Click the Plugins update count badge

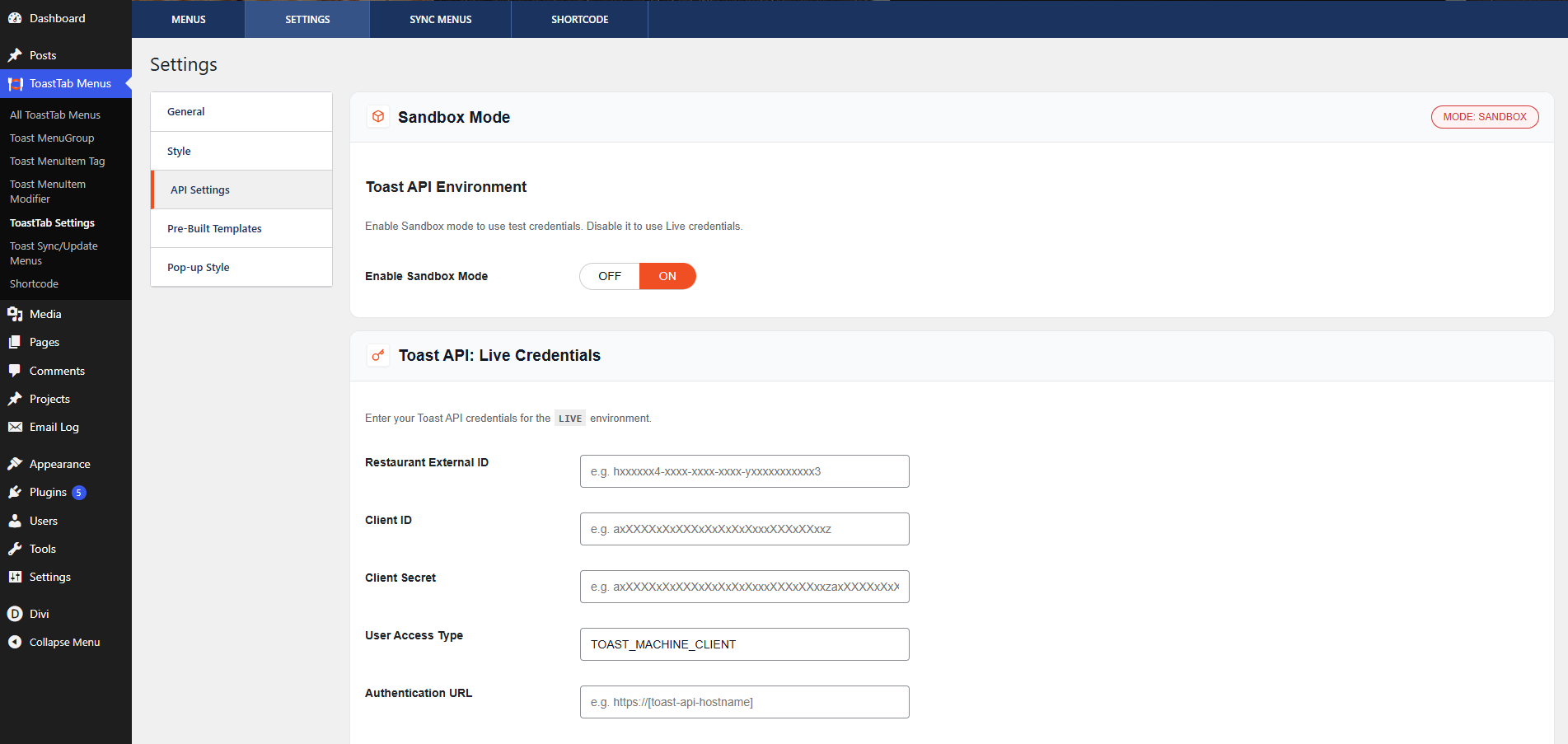79,493
